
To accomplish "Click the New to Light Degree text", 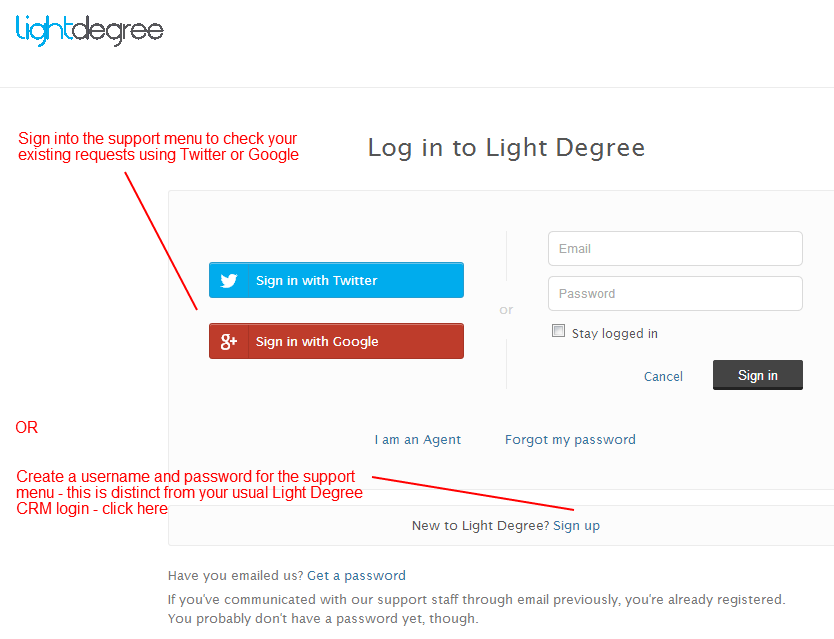I will coord(480,526).
